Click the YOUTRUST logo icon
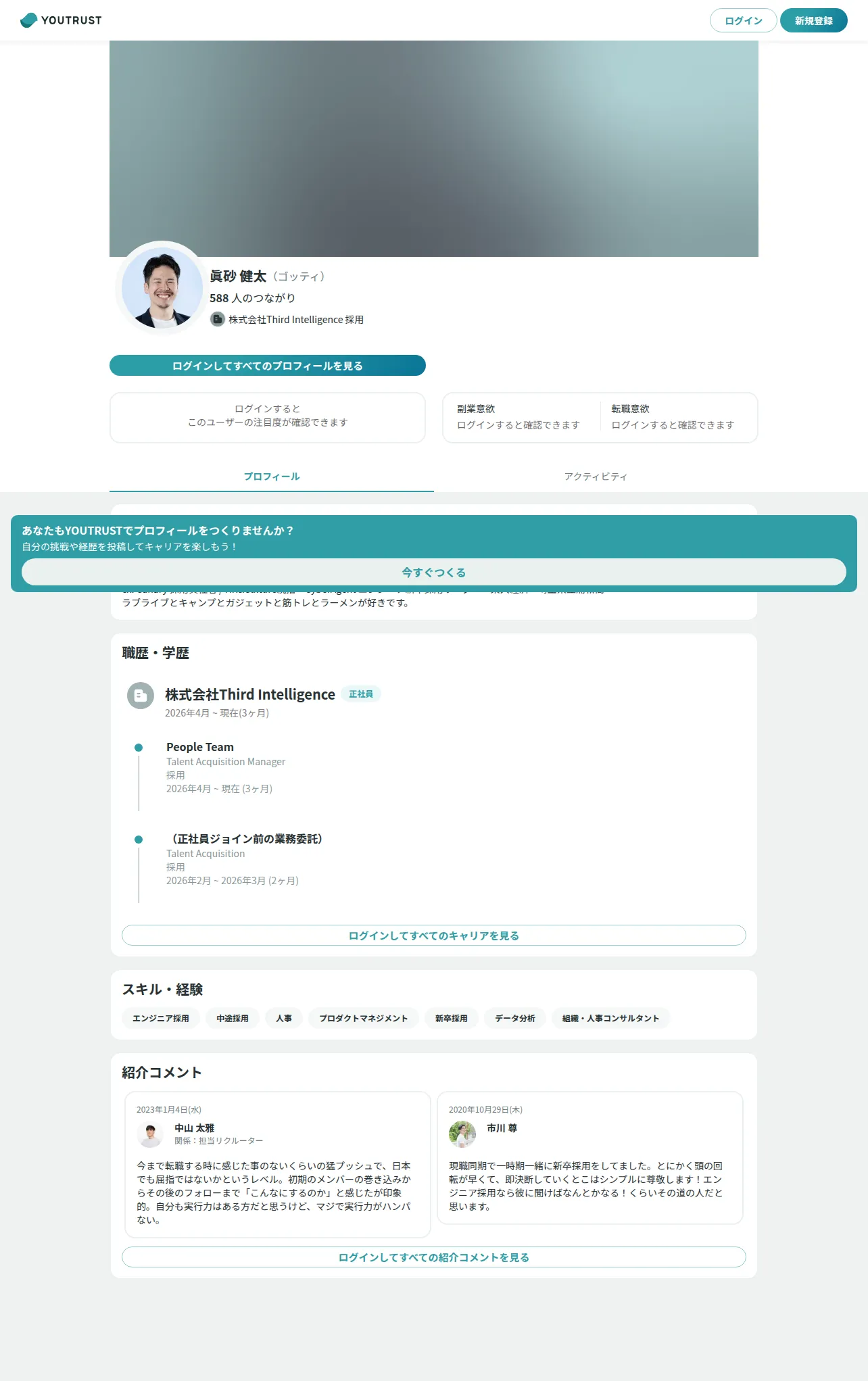 point(29,20)
